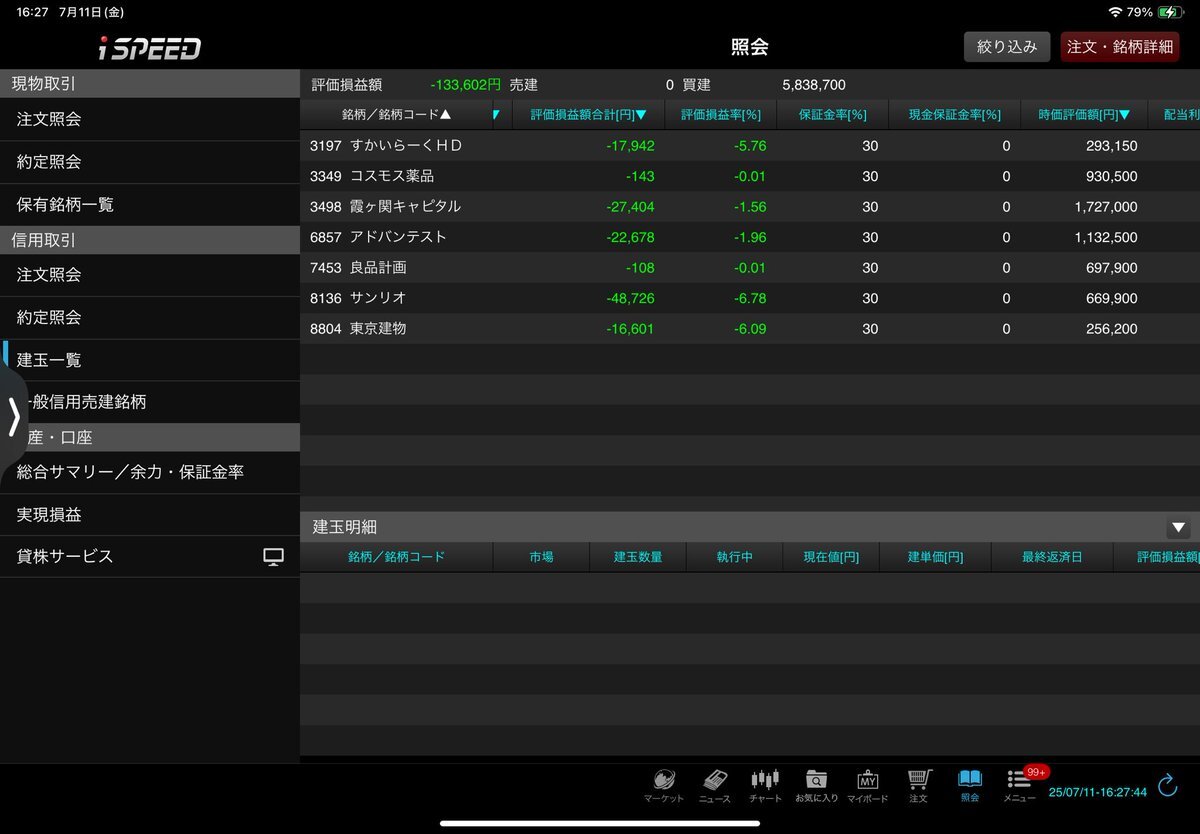The width and height of the screenshot is (1200, 834).
Task: Open 一般信用売建銘柄 menu item
Action: click(150, 402)
